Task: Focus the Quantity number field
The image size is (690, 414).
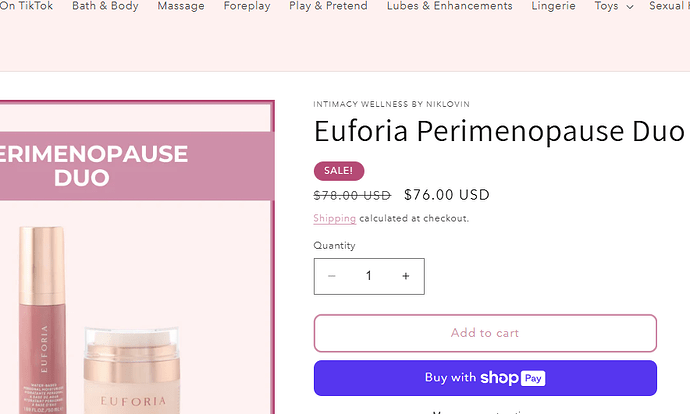Action: 368,276
